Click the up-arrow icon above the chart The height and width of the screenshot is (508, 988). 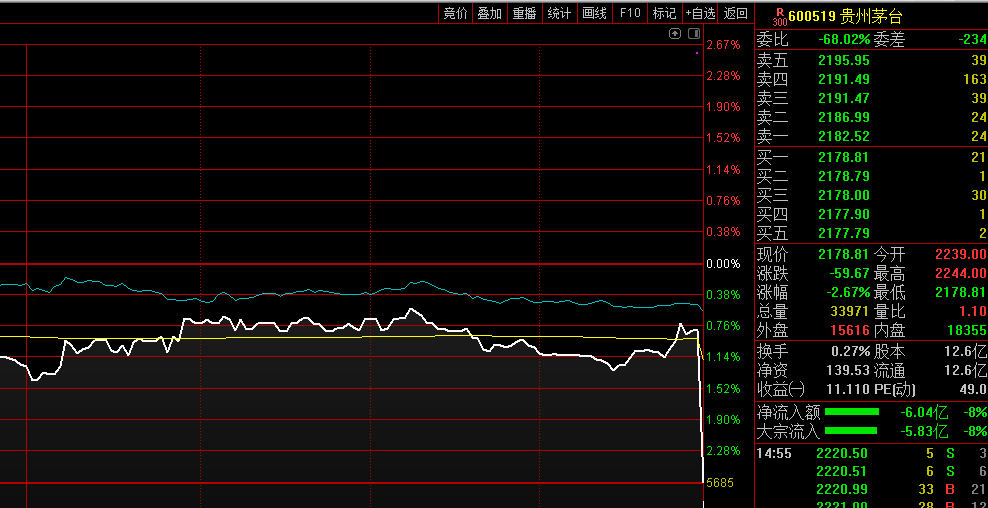(675, 34)
